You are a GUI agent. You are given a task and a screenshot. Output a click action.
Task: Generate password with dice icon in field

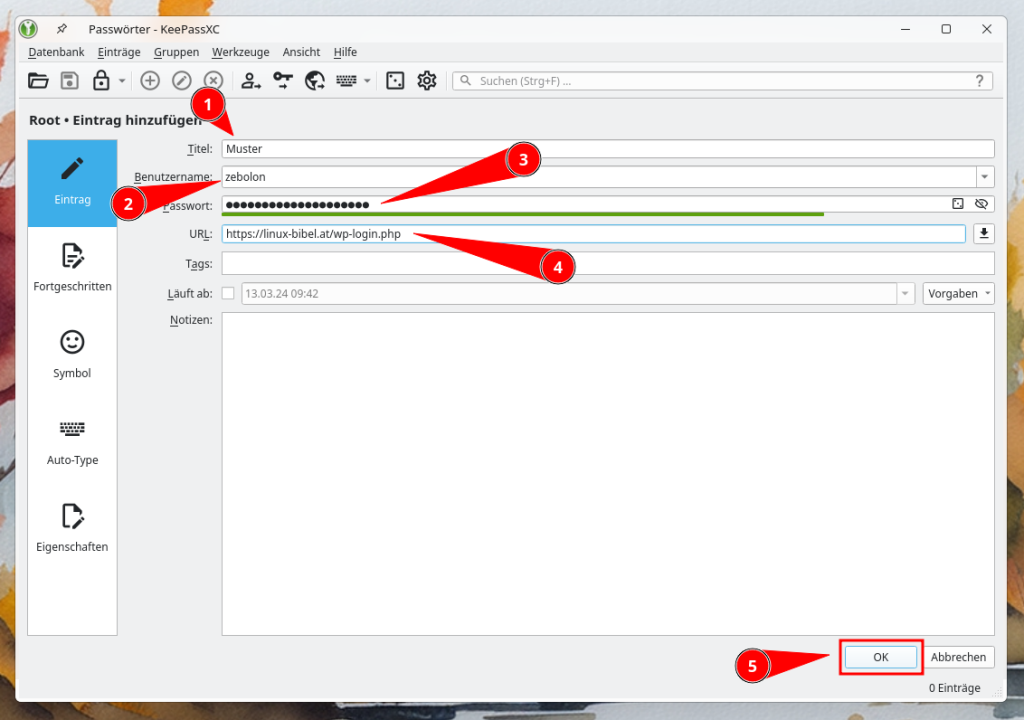(957, 204)
